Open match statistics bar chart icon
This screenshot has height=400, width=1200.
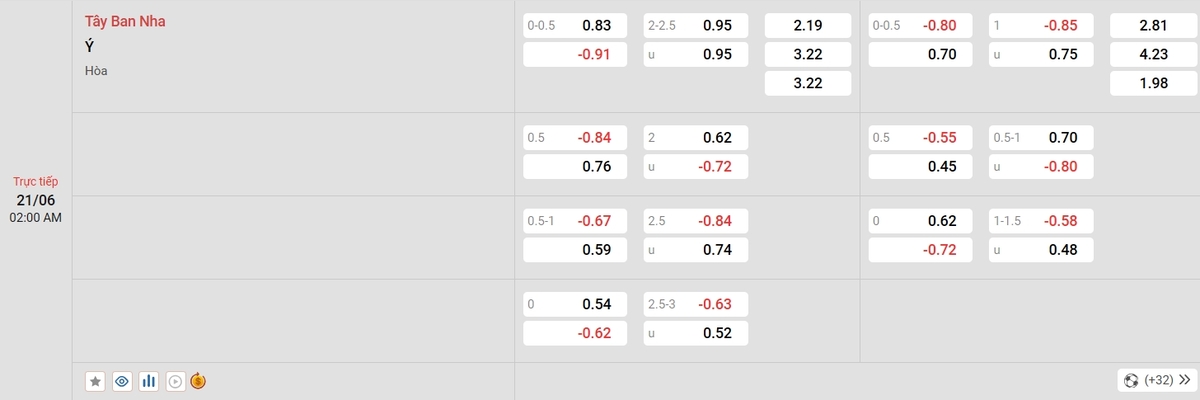149,381
